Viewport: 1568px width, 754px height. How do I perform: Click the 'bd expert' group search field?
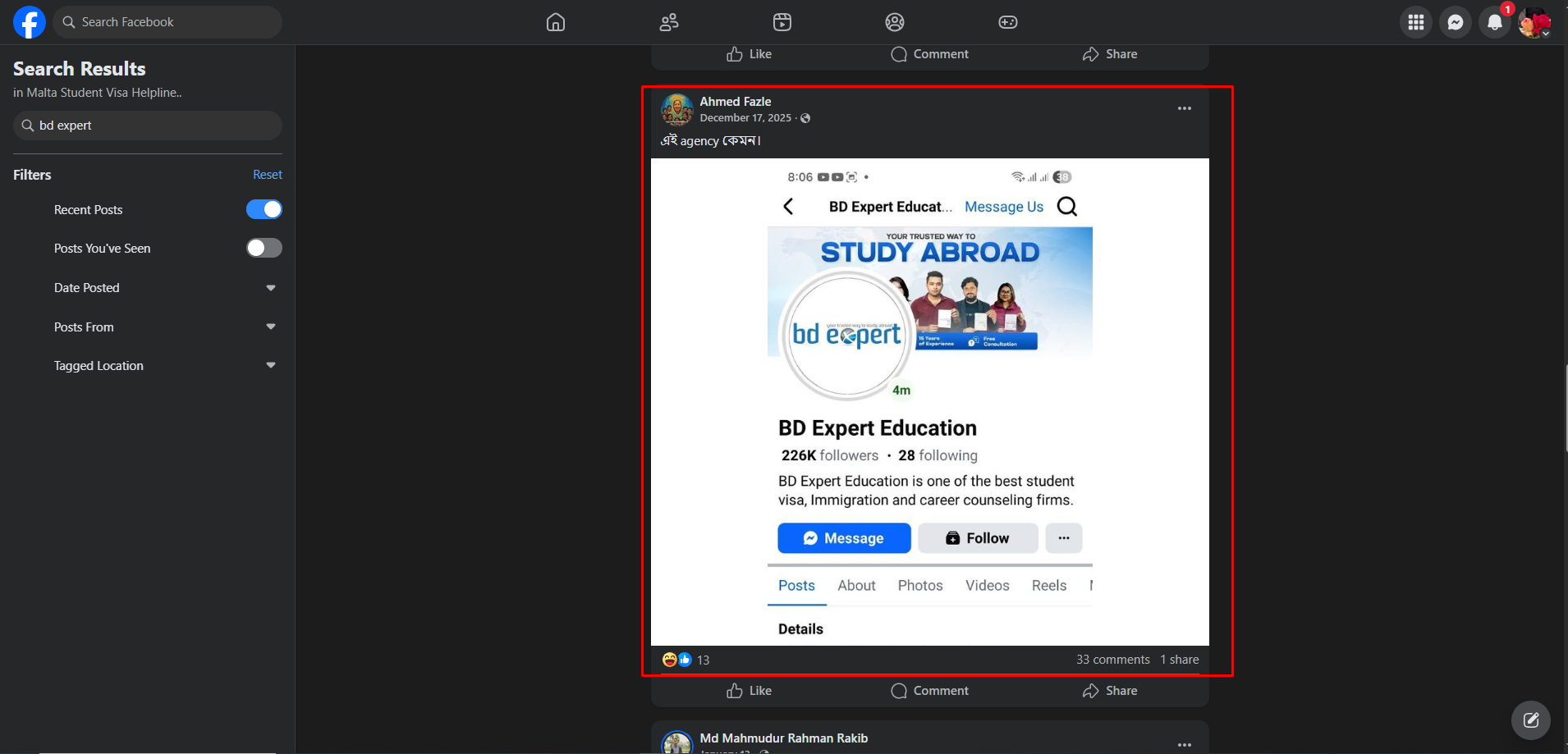148,126
